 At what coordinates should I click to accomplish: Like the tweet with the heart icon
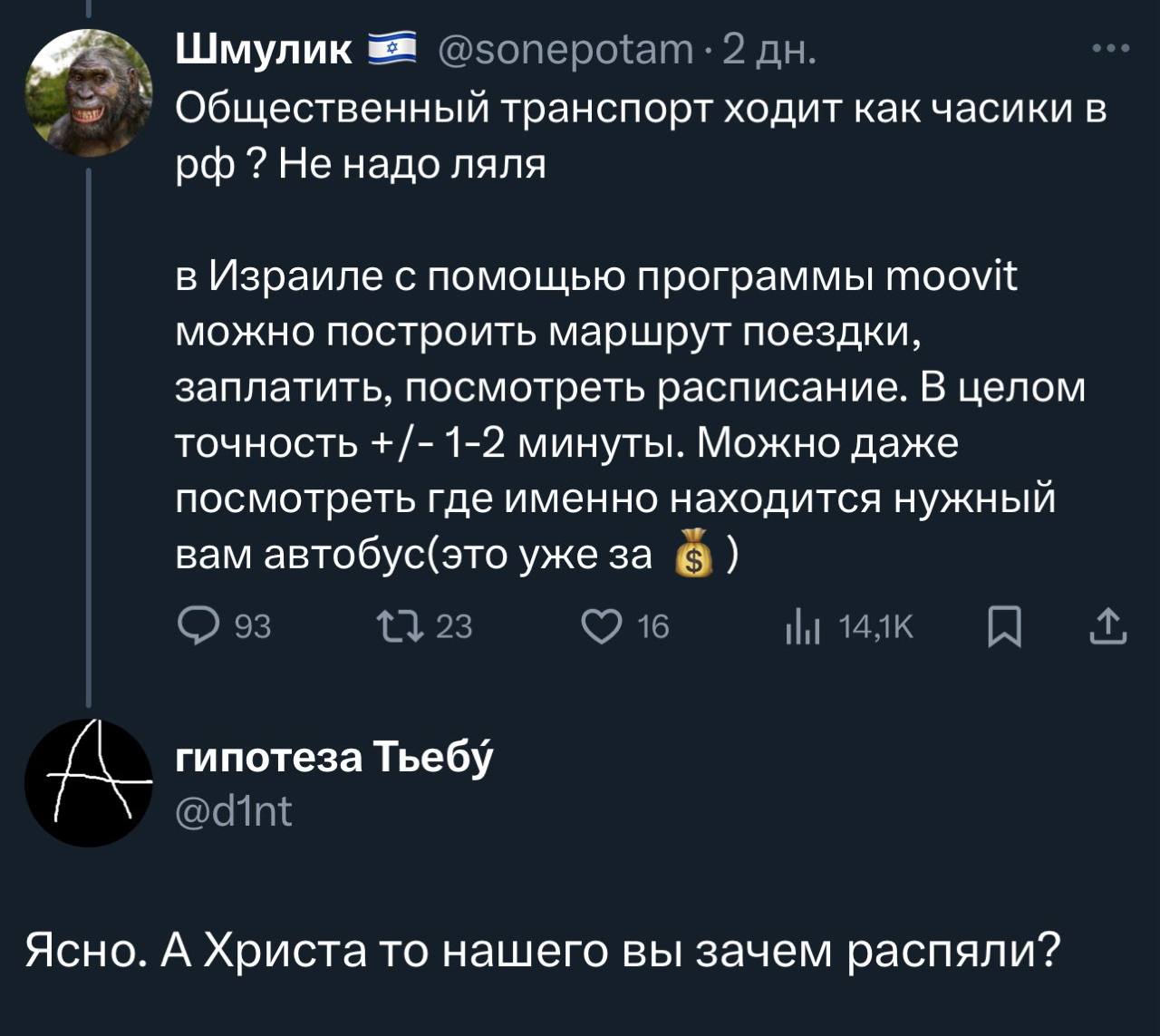600,625
